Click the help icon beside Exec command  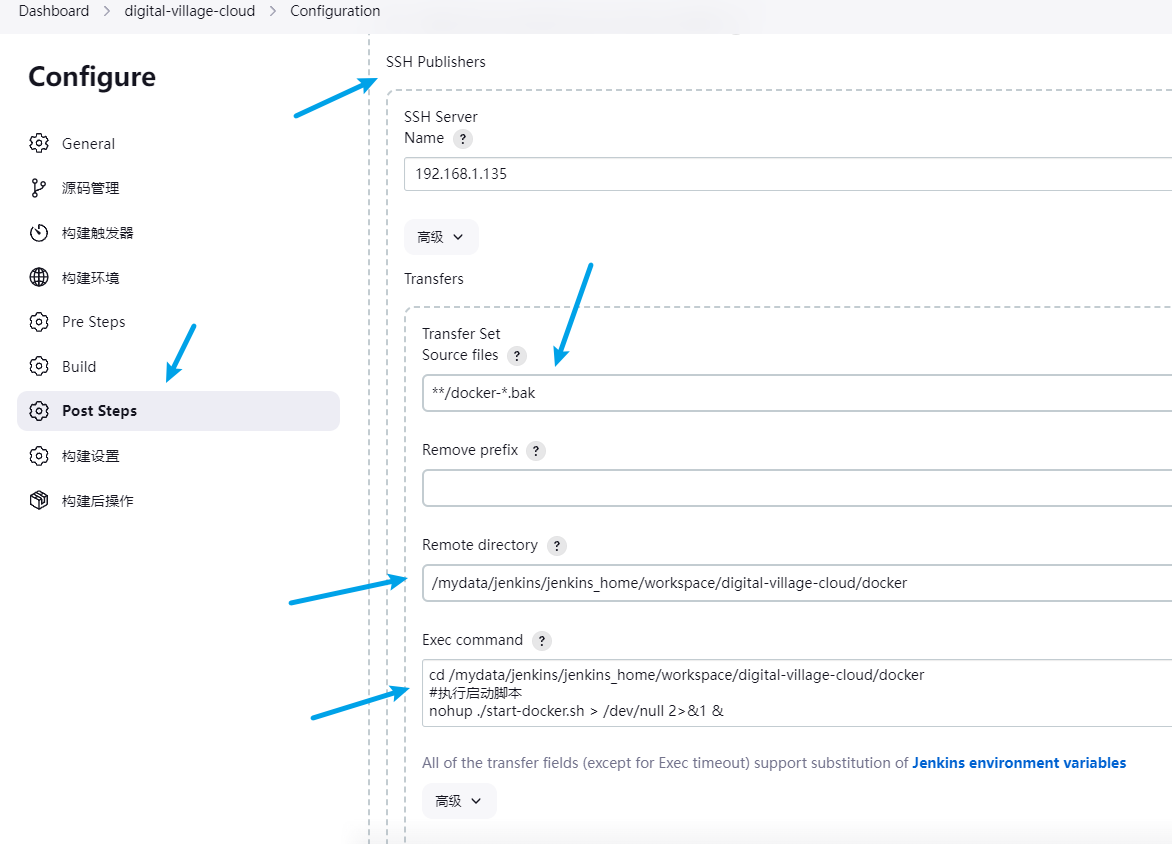[x=542, y=641]
